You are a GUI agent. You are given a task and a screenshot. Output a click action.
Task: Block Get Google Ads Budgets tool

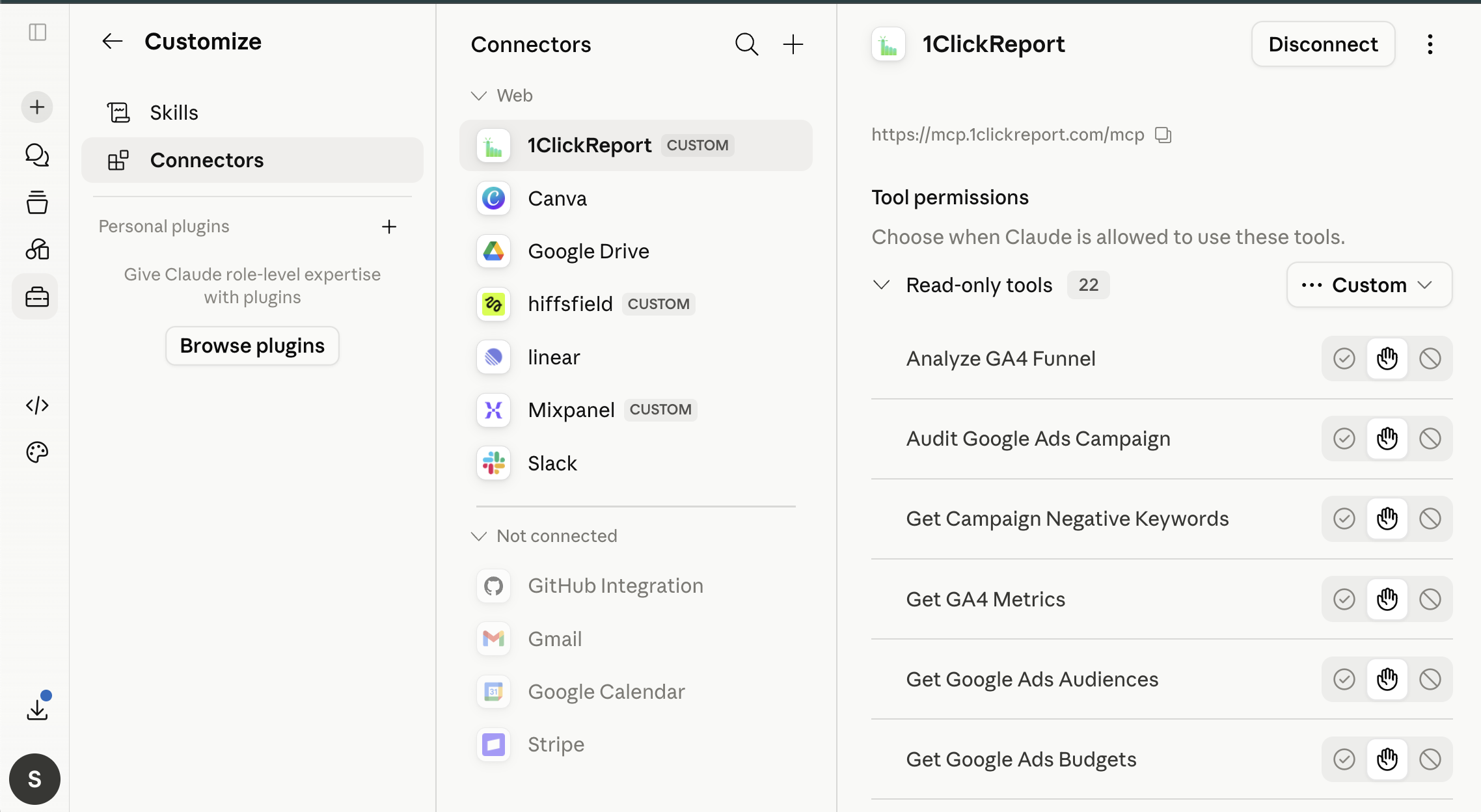pos(1430,759)
